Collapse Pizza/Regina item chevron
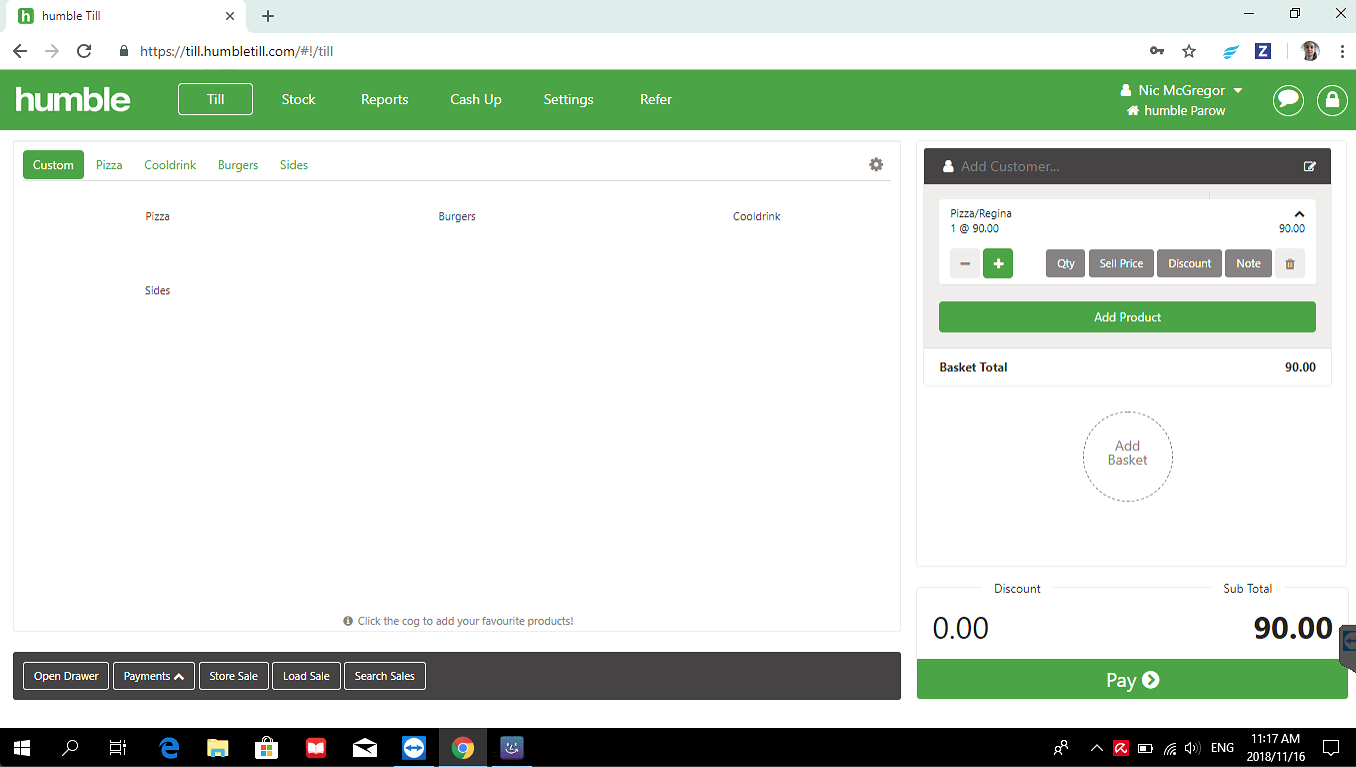This screenshot has height=767, width=1356. pos(1299,213)
